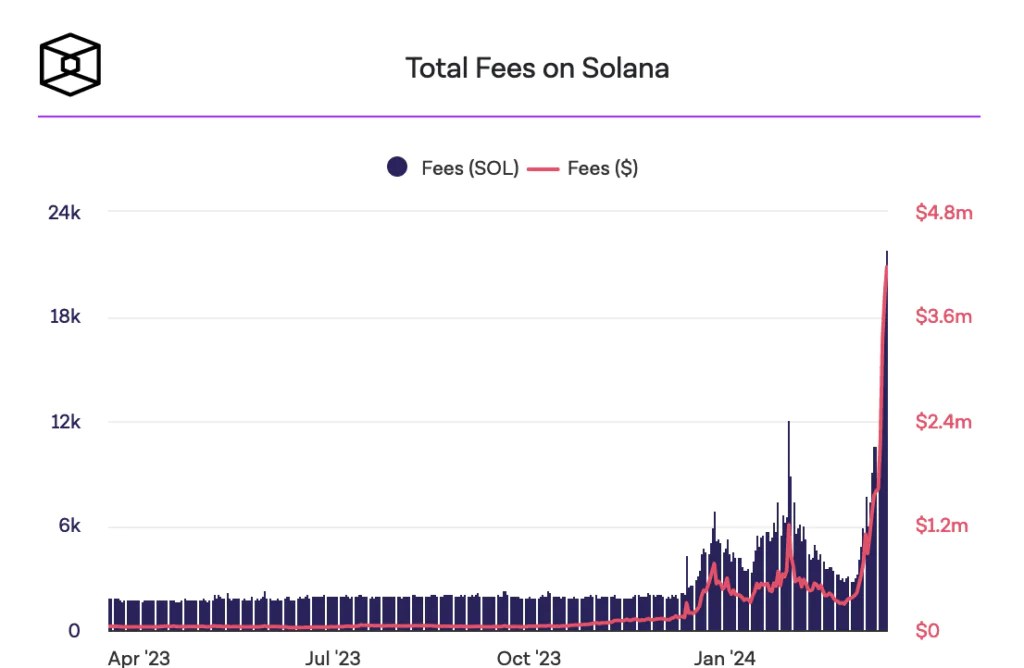Click the 6k left axis label
This screenshot has width=1024, height=668.
click(70, 525)
